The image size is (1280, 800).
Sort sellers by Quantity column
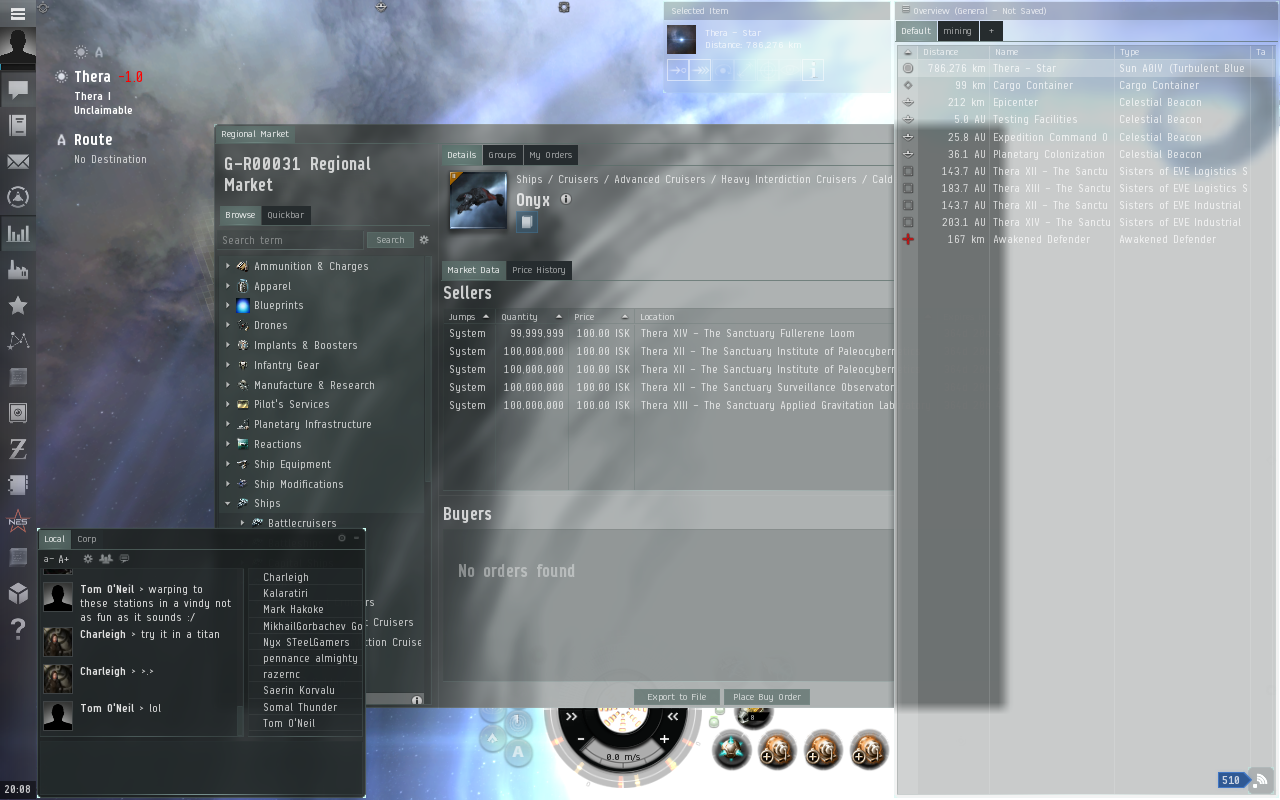point(531,317)
